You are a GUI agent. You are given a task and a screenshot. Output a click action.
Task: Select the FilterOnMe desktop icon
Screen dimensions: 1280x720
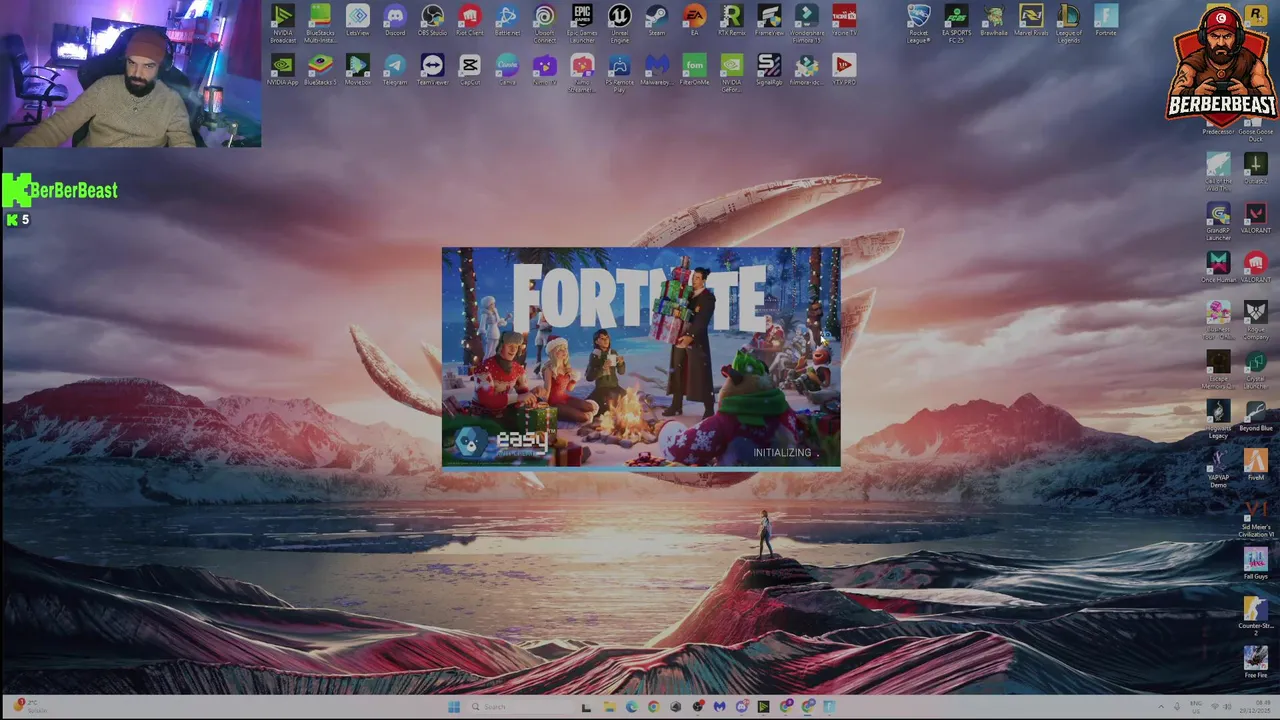(694, 70)
